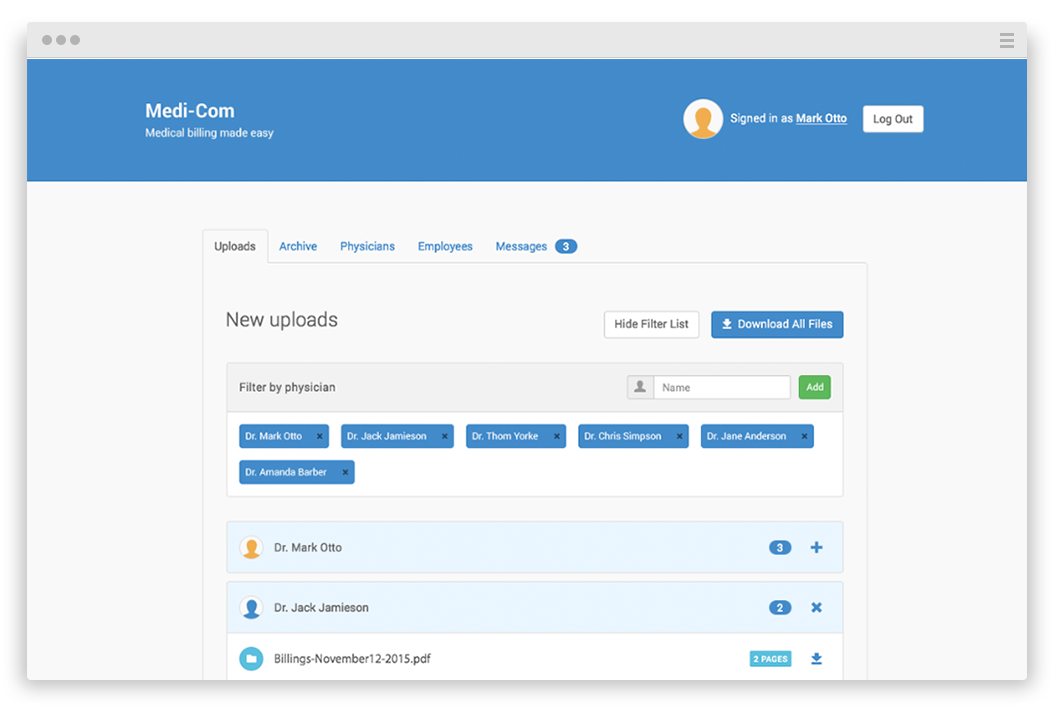Open the Mark Otto profile link

(x=821, y=118)
